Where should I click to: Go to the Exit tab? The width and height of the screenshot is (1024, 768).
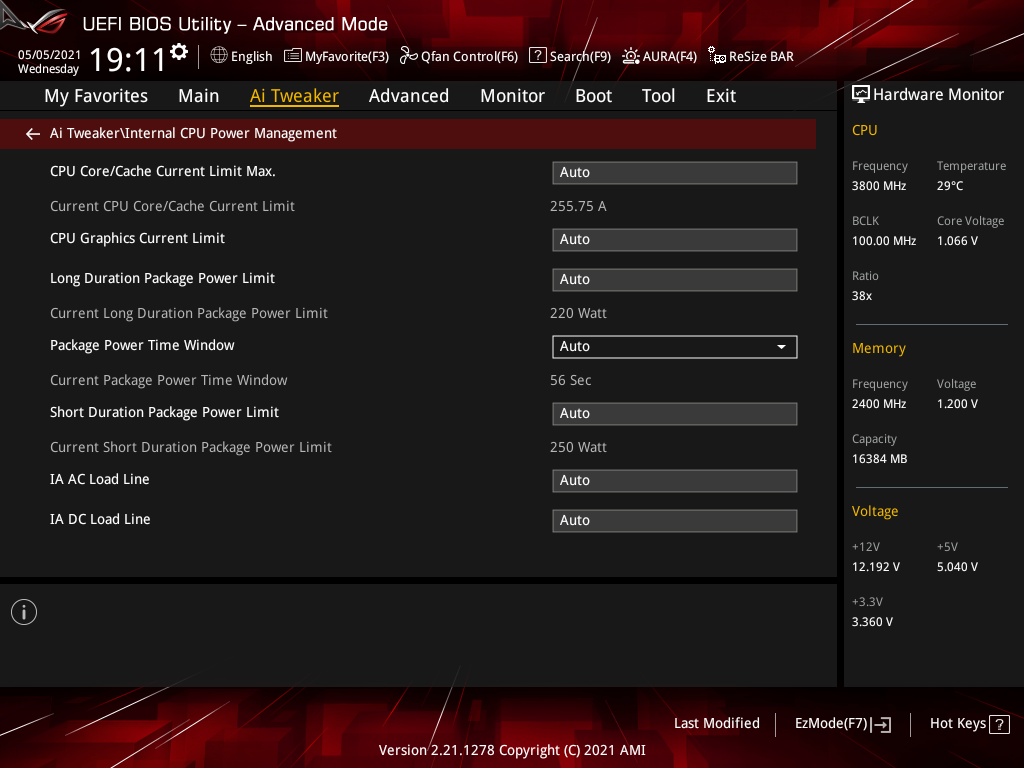[721, 96]
